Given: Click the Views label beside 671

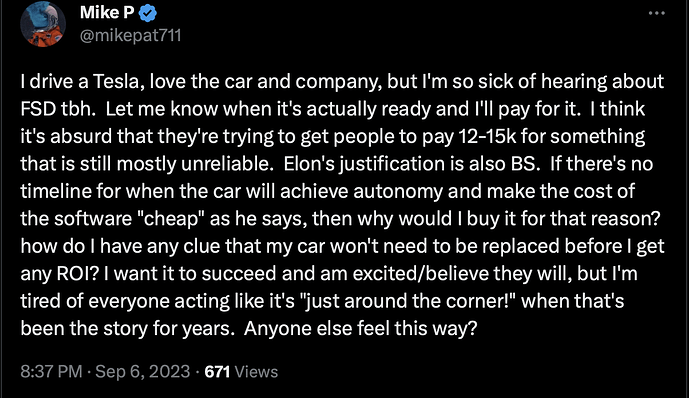Looking at the screenshot, I should [x=256, y=372].
